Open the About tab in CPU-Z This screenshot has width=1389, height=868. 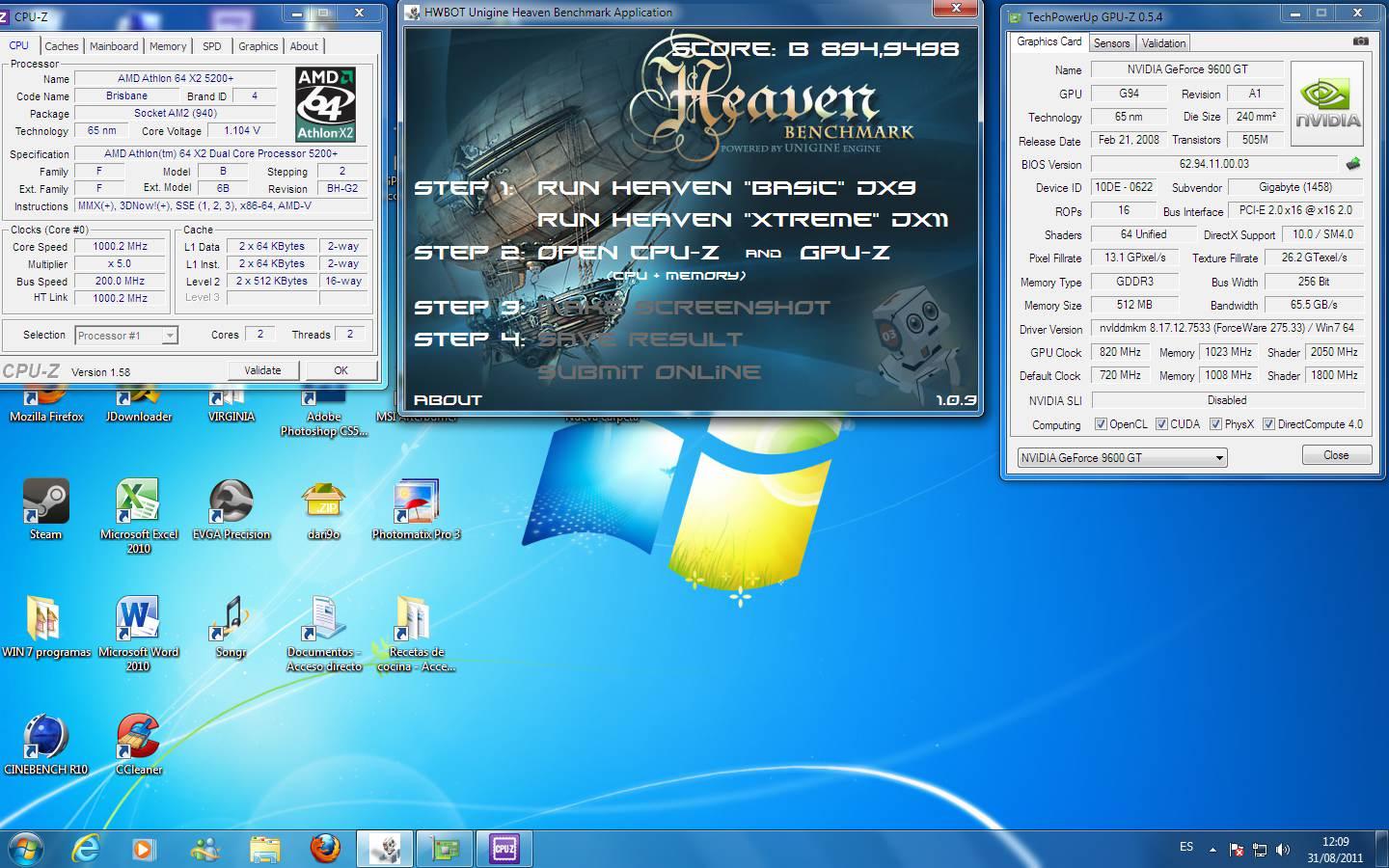(x=304, y=46)
